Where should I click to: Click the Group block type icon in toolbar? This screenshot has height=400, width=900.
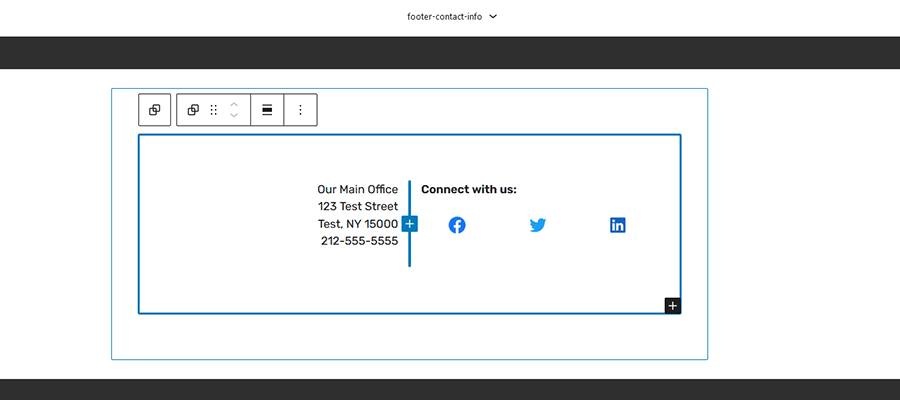pos(193,110)
